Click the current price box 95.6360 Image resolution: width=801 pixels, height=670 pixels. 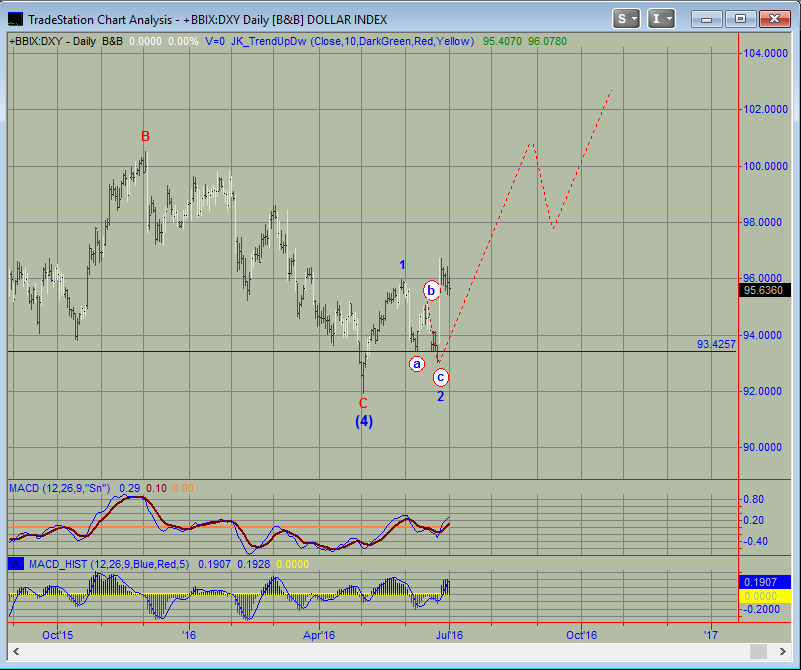(764, 290)
